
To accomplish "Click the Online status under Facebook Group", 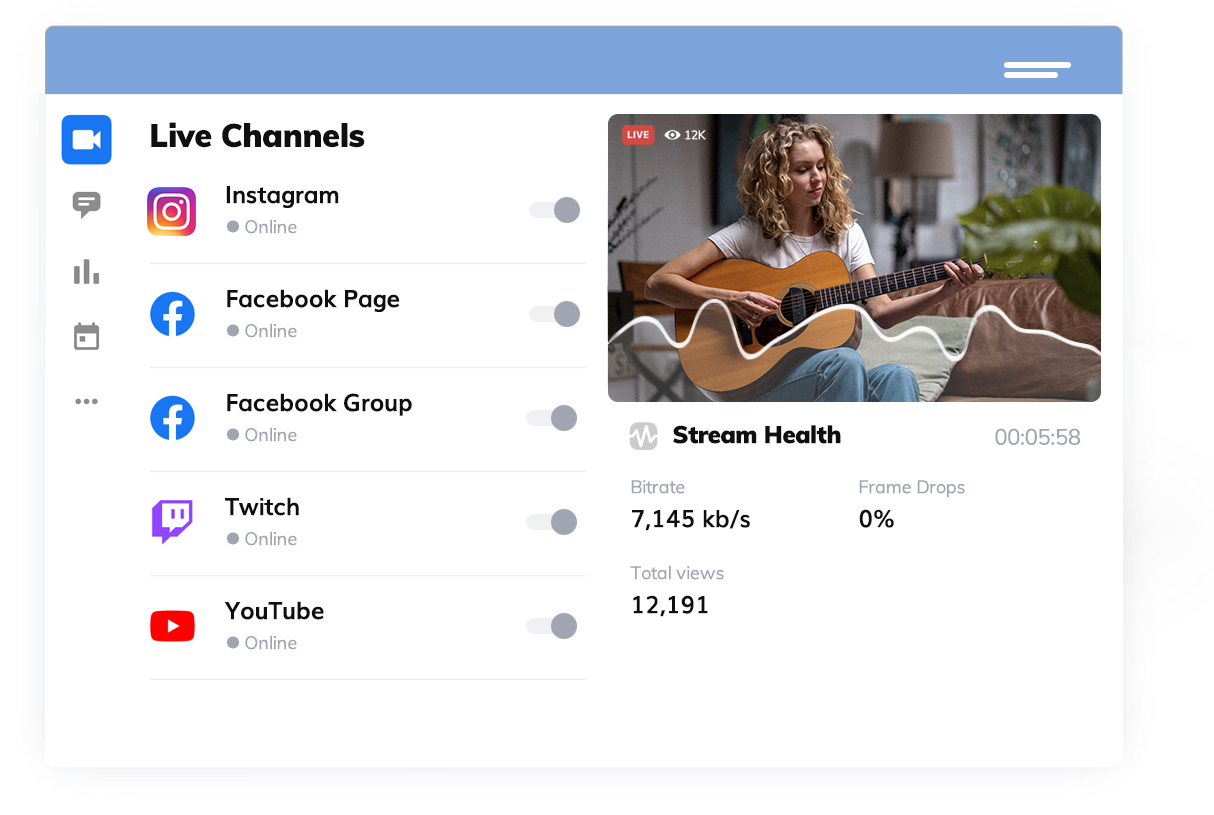I will 262,435.
